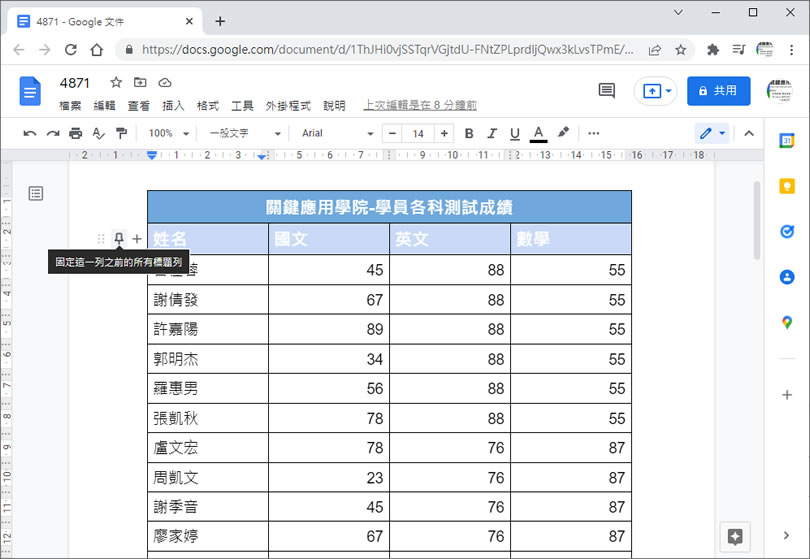Click the blue 共用 share button
810x559 pixels.
click(718, 91)
